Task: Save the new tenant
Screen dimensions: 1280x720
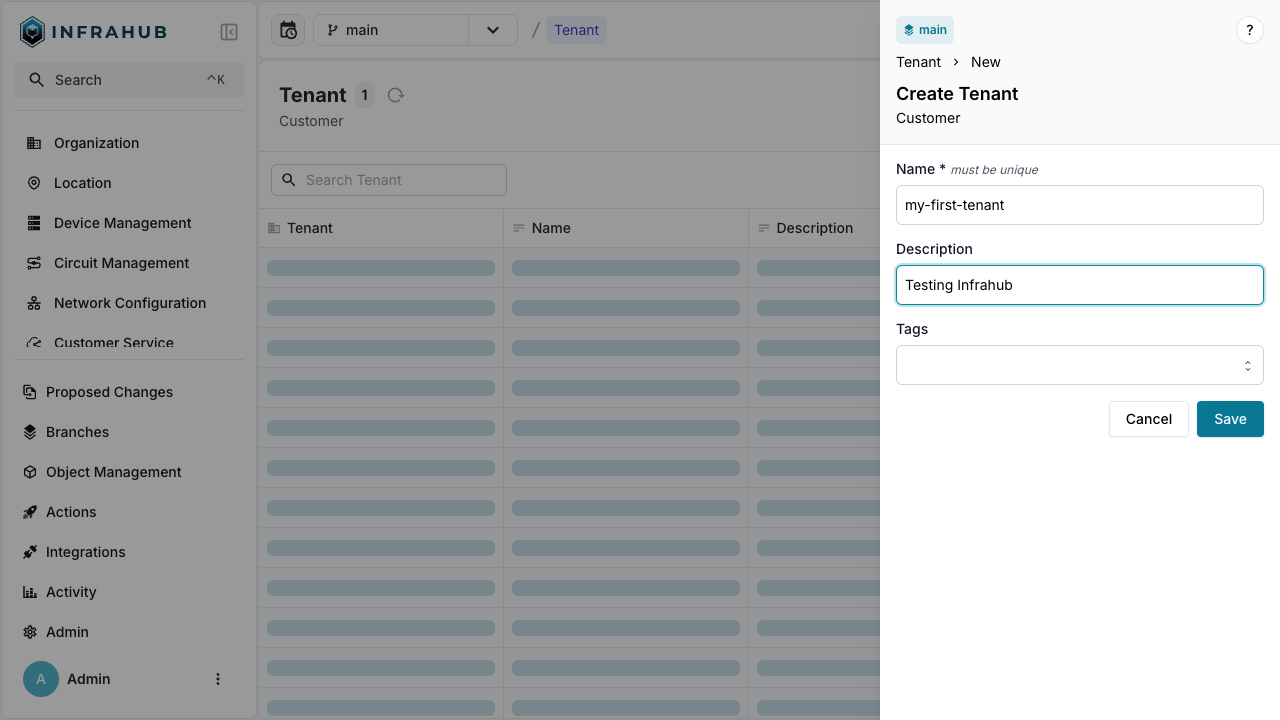Action: (x=1229, y=419)
